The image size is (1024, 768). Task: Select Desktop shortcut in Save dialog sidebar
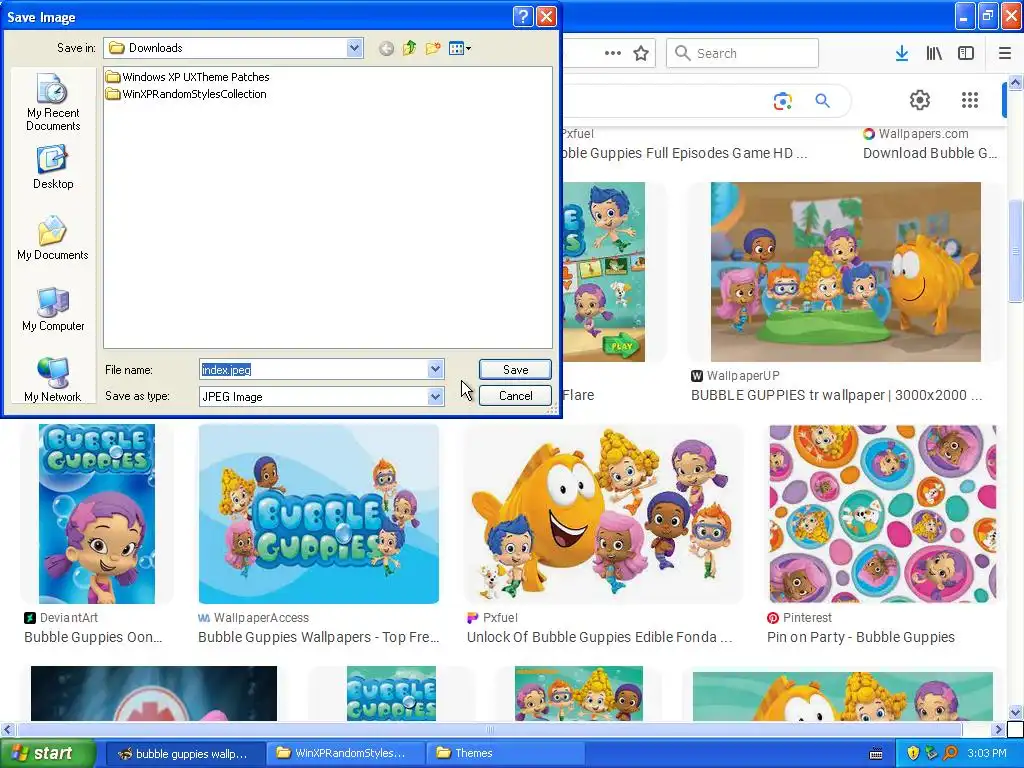pos(53,168)
